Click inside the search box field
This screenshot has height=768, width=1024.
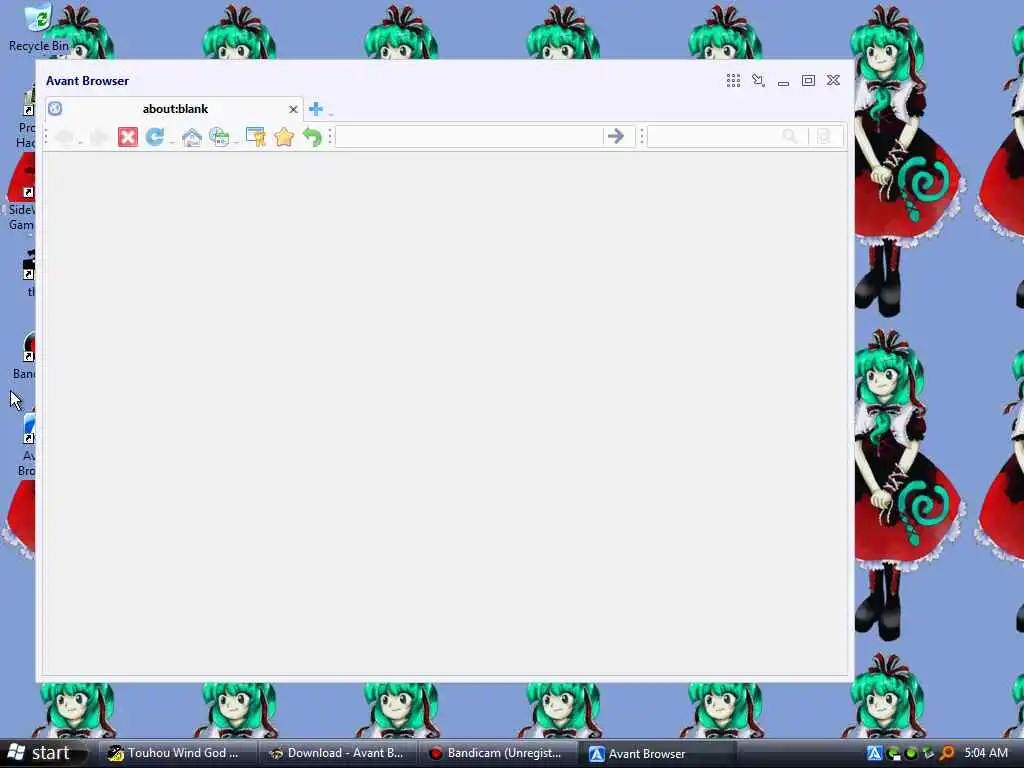click(x=713, y=136)
